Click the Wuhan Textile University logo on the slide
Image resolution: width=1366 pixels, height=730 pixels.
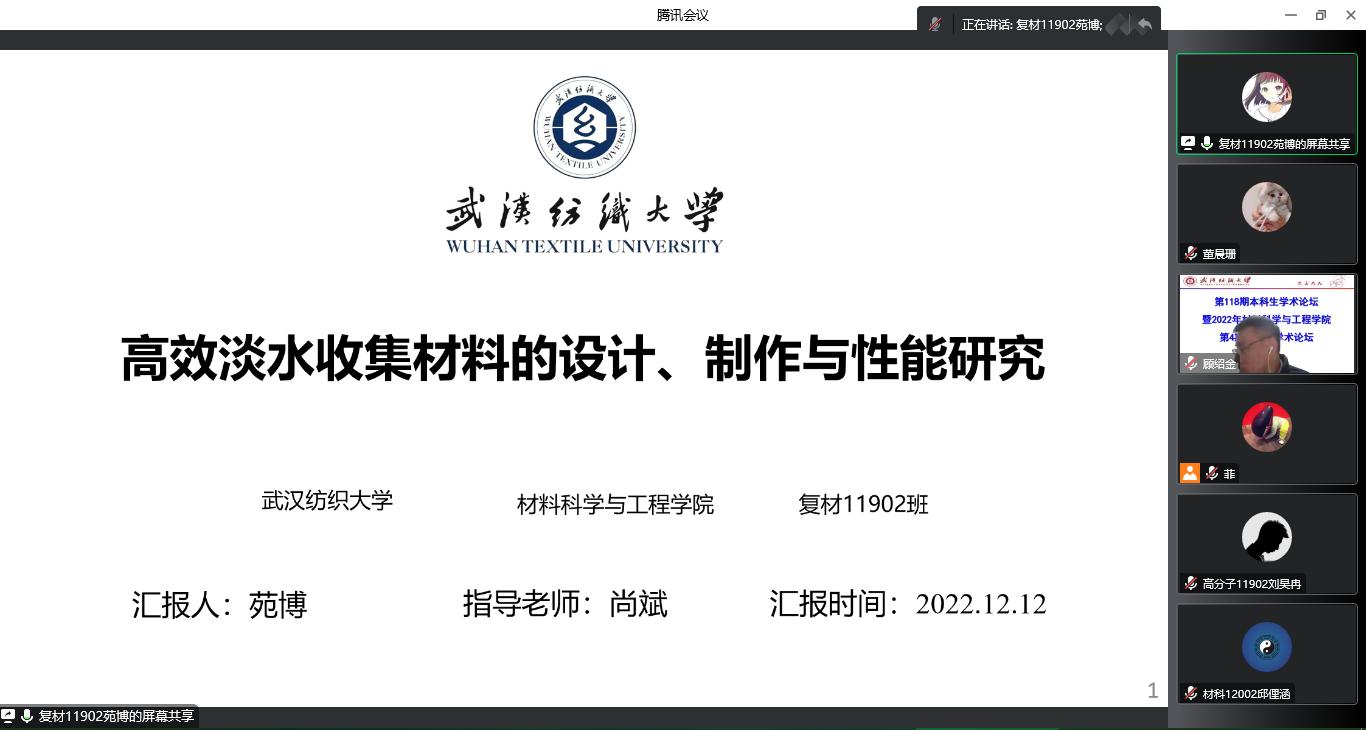point(584,127)
